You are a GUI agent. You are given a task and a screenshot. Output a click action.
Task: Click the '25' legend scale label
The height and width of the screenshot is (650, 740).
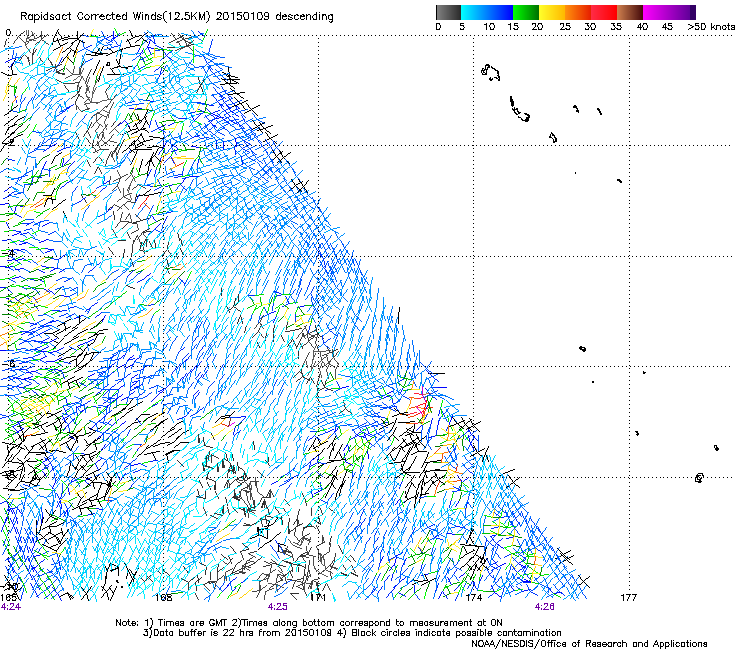point(565,27)
